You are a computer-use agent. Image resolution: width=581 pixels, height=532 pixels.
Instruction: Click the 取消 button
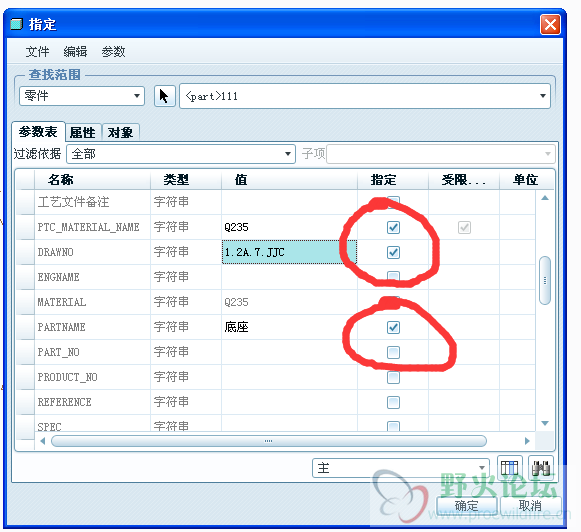[530, 506]
